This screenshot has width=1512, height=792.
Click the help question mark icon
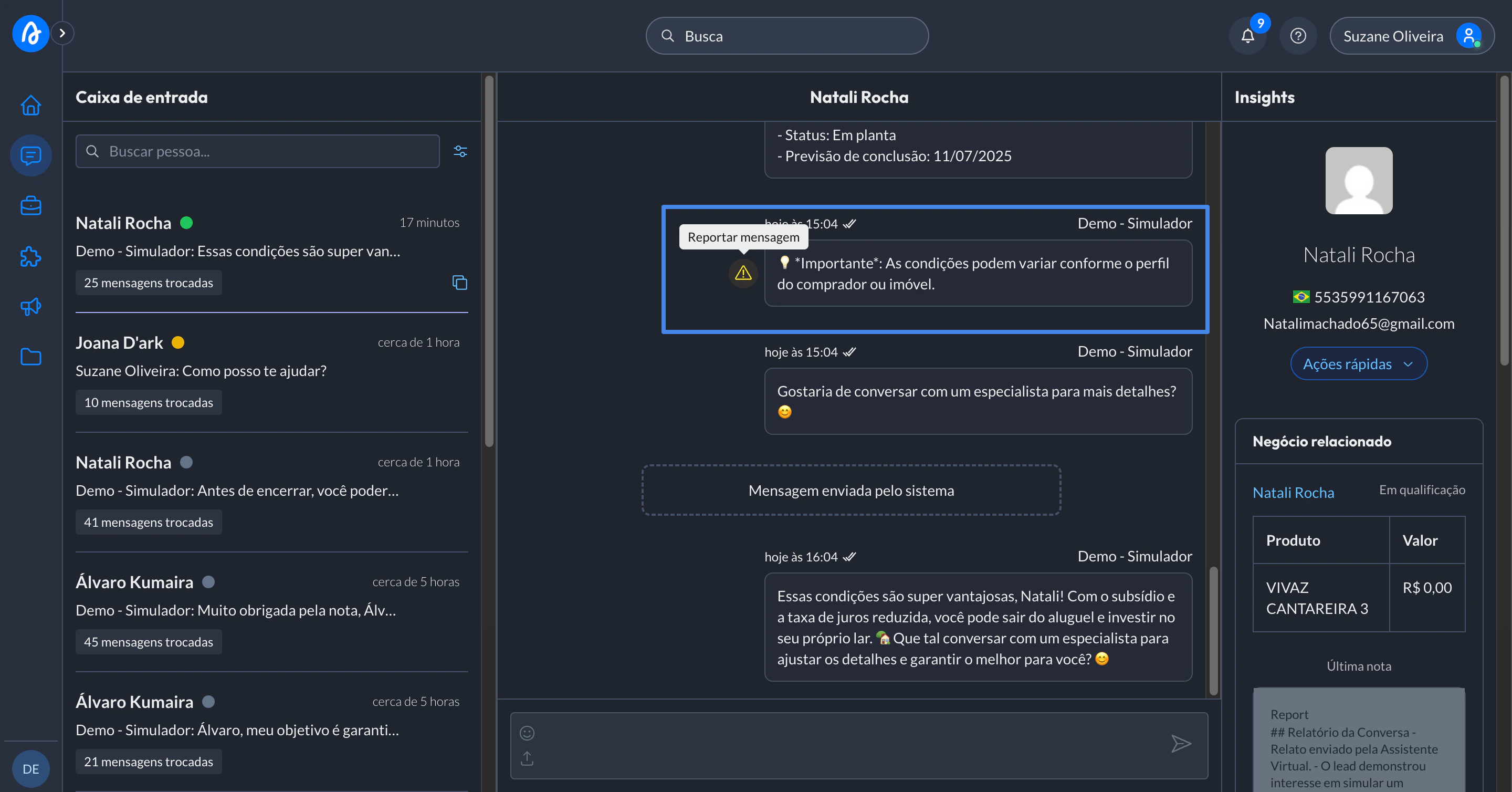(1298, 36)
